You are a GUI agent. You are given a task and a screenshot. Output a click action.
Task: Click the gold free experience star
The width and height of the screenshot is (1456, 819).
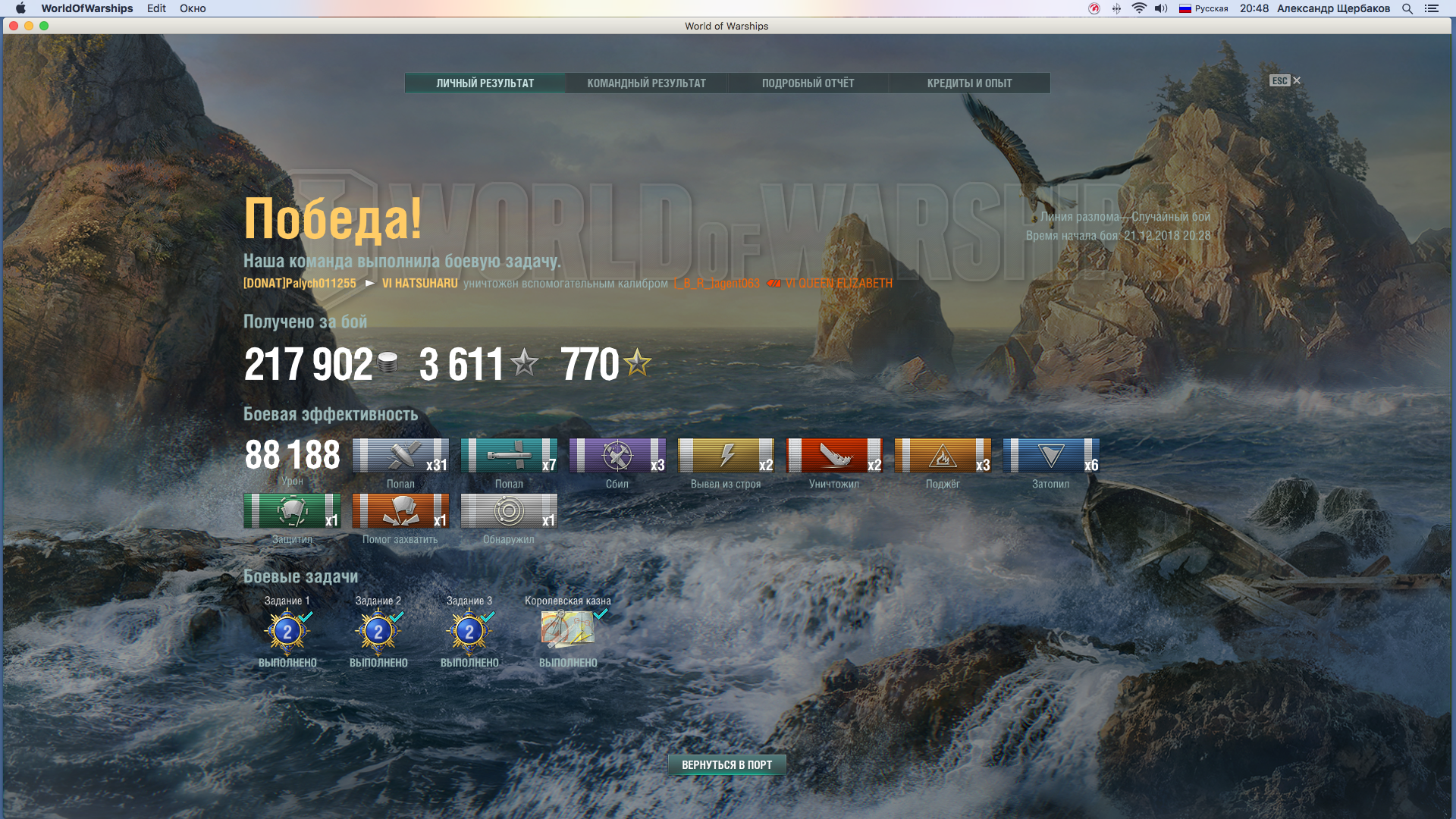pyautogui.click(x=637, y=362)
